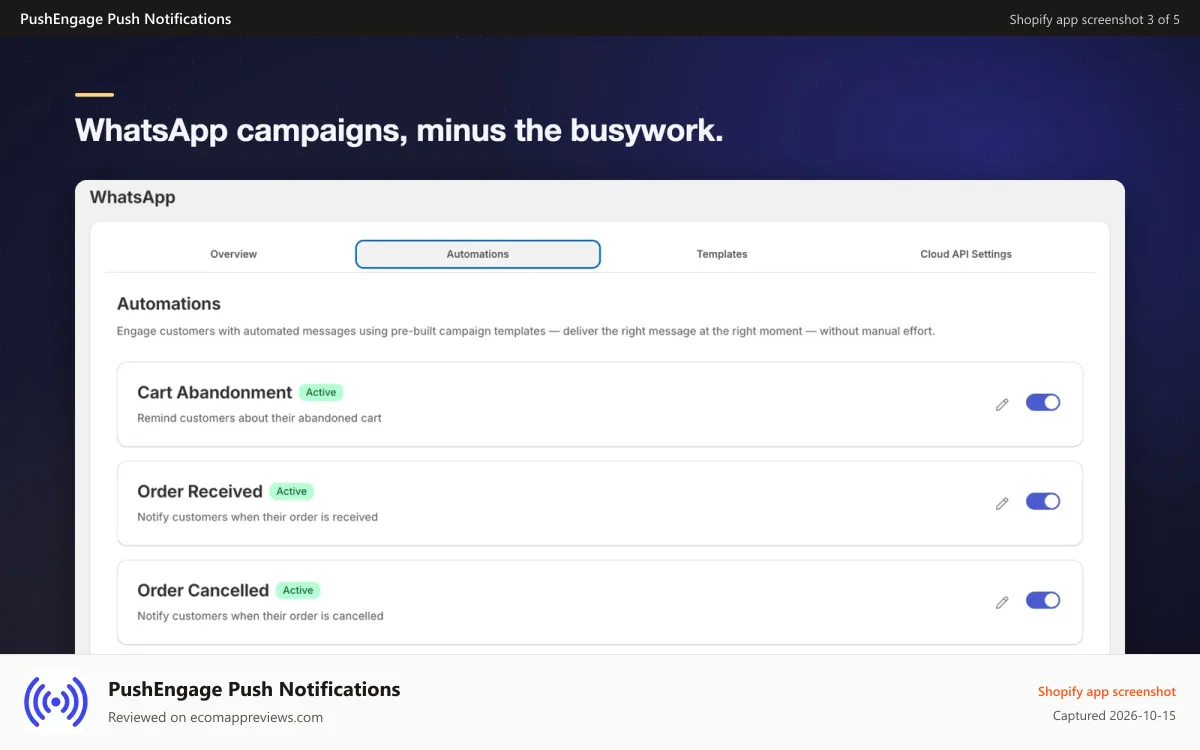Open the Cloud API Settings tab
Image resolution: width=1200 pixels, height=750 pixels.
click(x=966, y=254)
